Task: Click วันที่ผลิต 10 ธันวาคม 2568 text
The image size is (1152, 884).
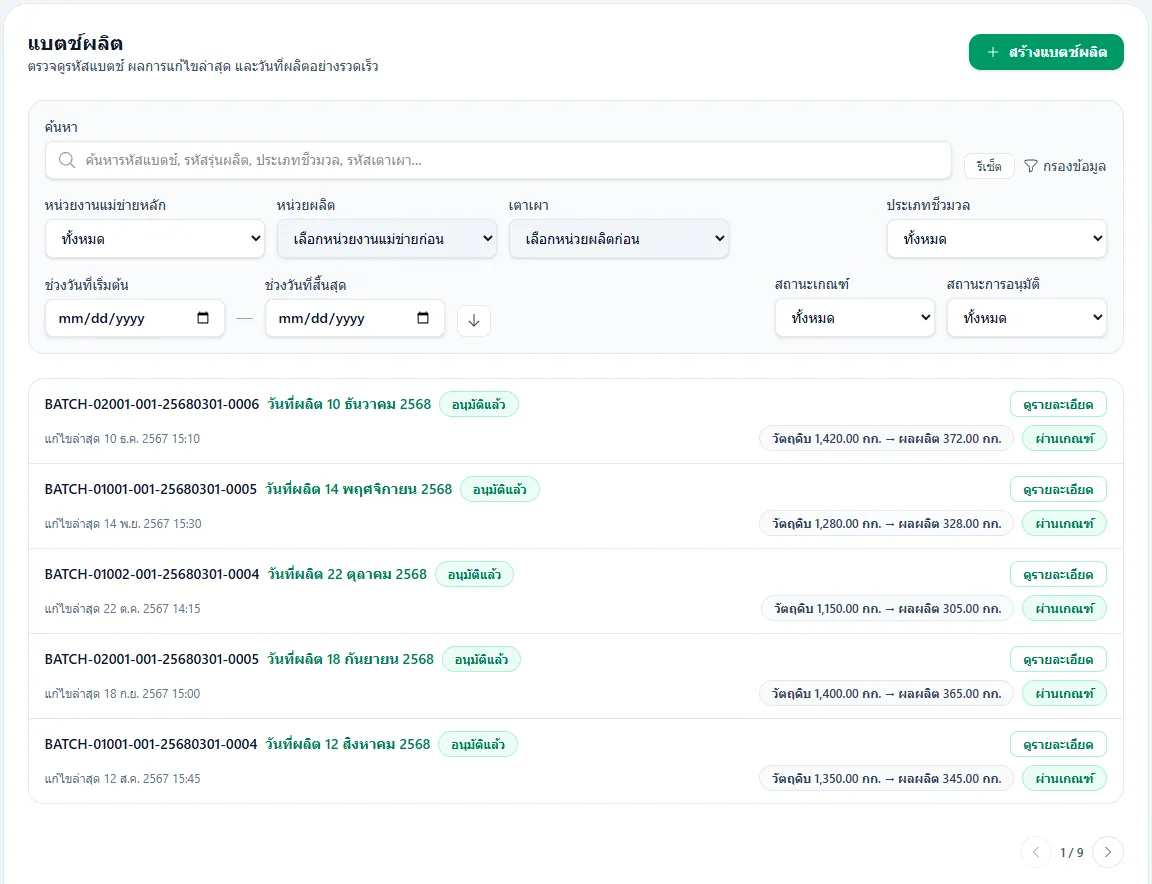Action: pyautogui.click(x=349, y=404)
